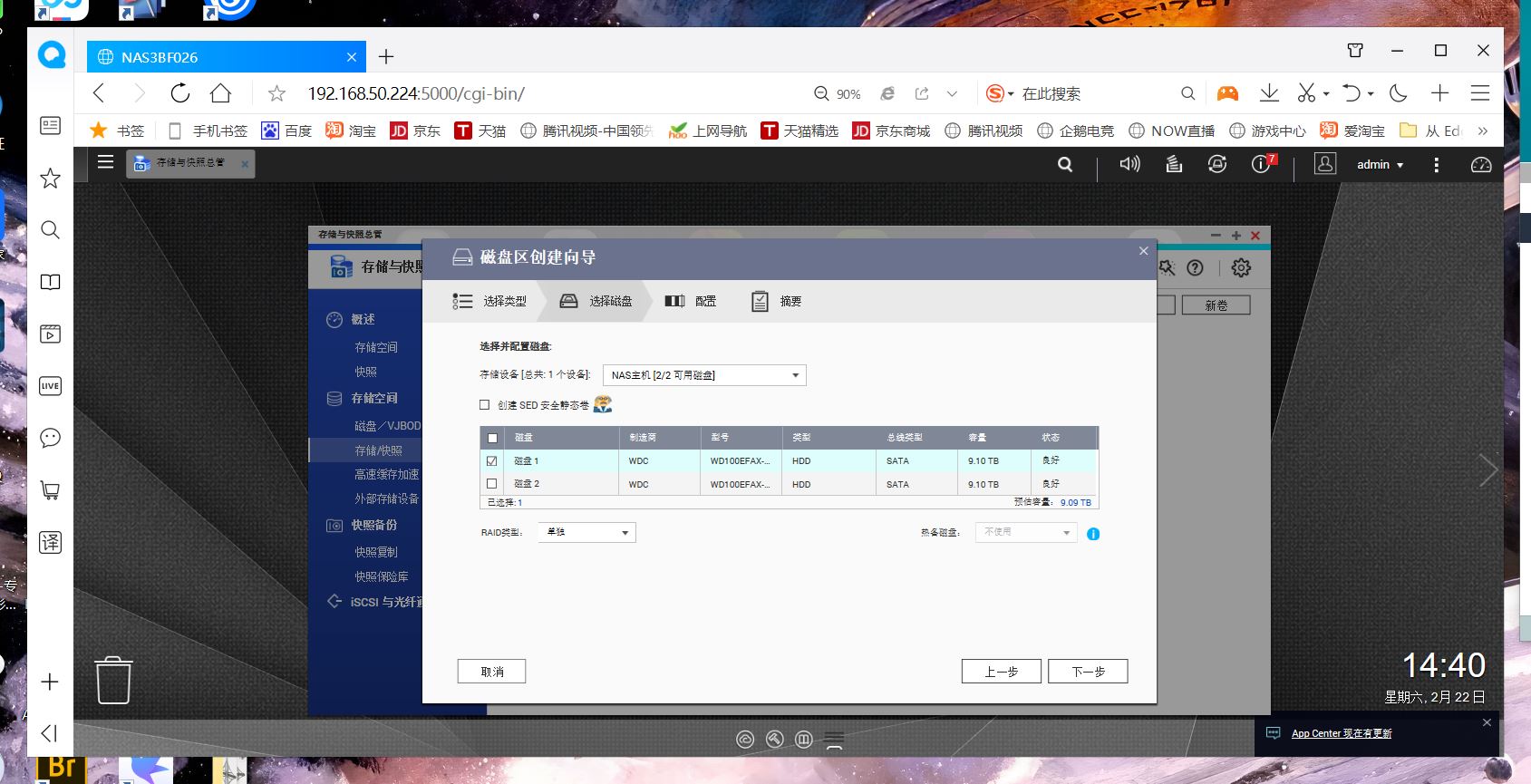Click the 新卷 new volume button
This screenshot has height=784, width=1531.
1216,305
